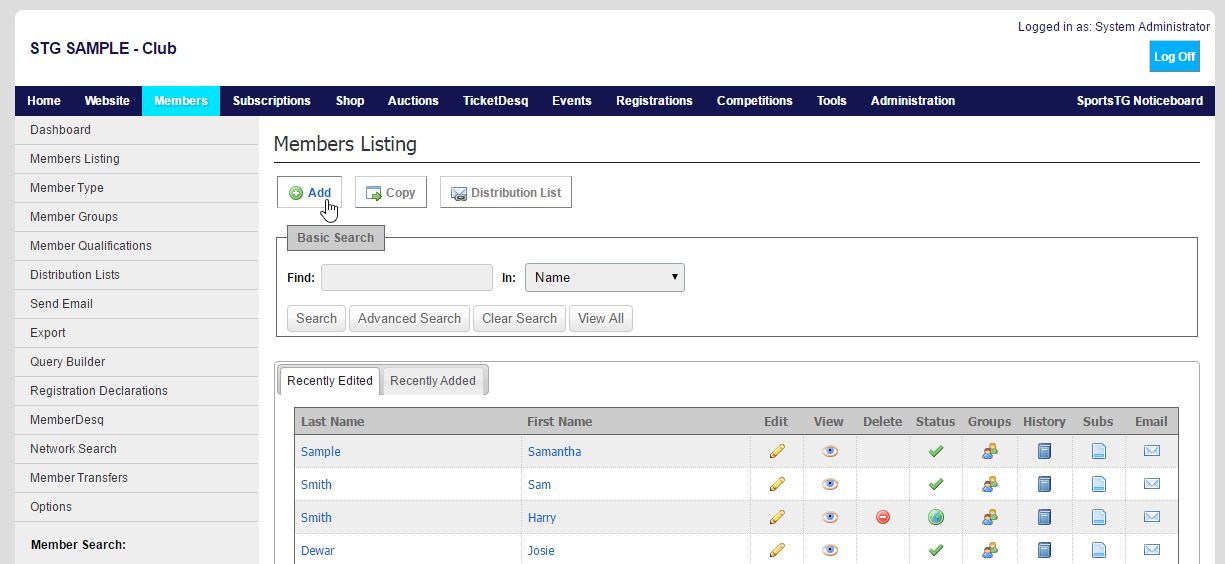This screenshot has width=1225, height=564.
Task: Open Member Type in sidebar
Action: (137, 188)
